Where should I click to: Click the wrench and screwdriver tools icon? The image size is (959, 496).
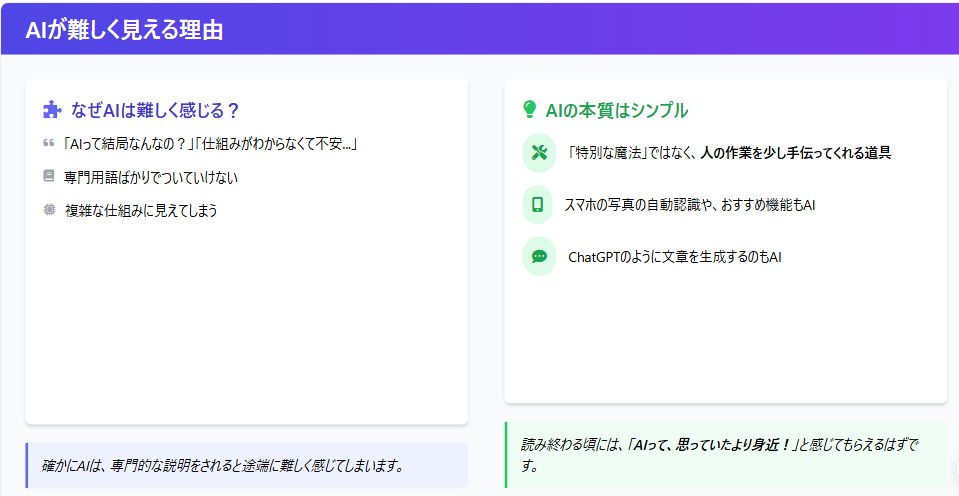pyautogui.click(x=538, y=153)
